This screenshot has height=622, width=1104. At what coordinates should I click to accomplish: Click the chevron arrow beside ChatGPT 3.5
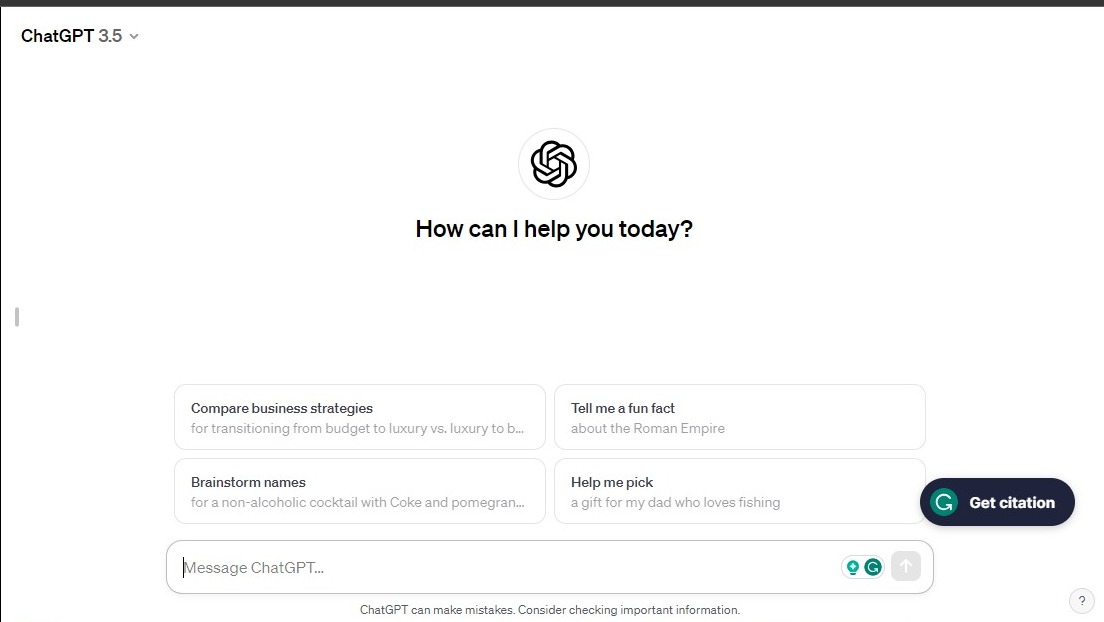point(134,37)
